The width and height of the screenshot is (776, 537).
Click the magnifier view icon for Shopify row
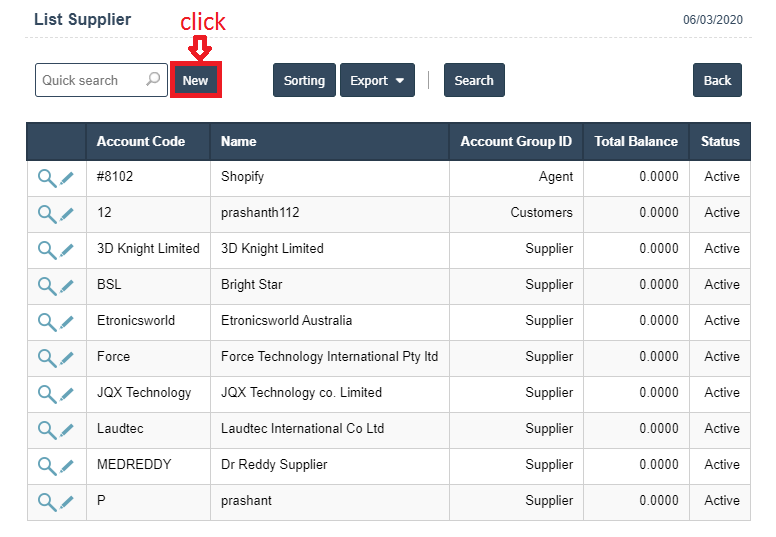click(x=46, y=178)
